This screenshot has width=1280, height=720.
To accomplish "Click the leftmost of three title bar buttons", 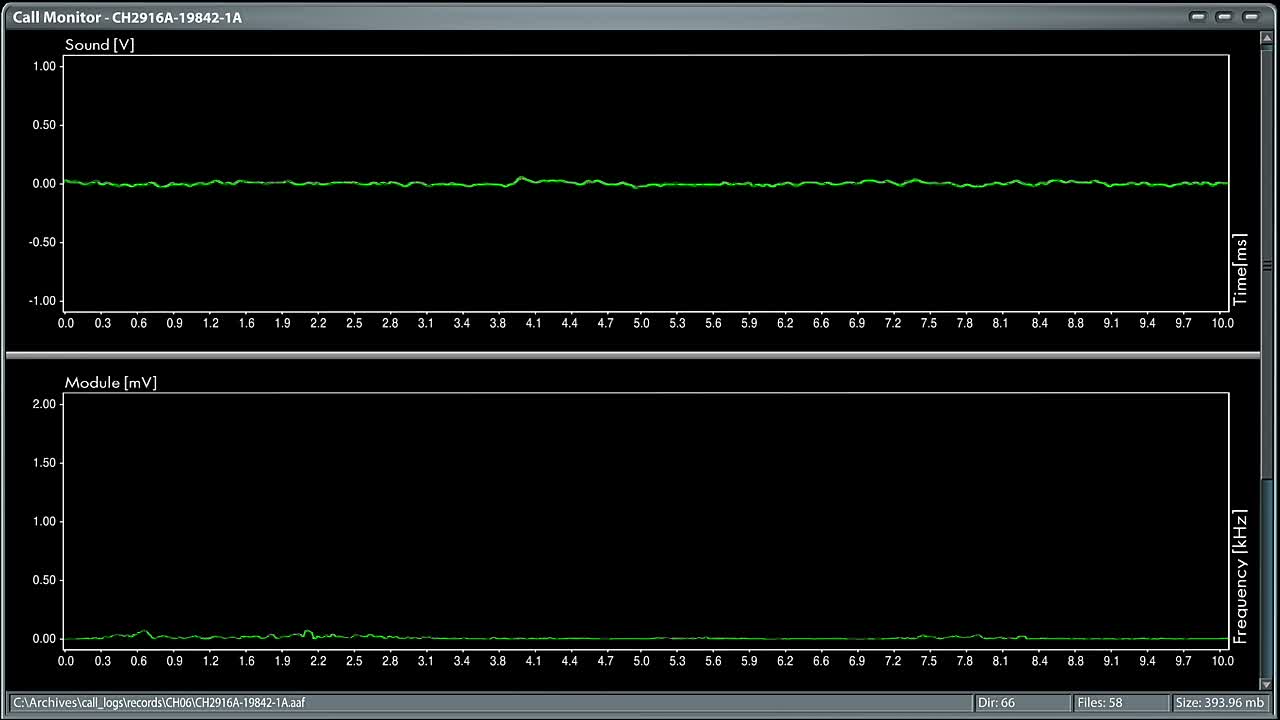I will pos(1198,17).
